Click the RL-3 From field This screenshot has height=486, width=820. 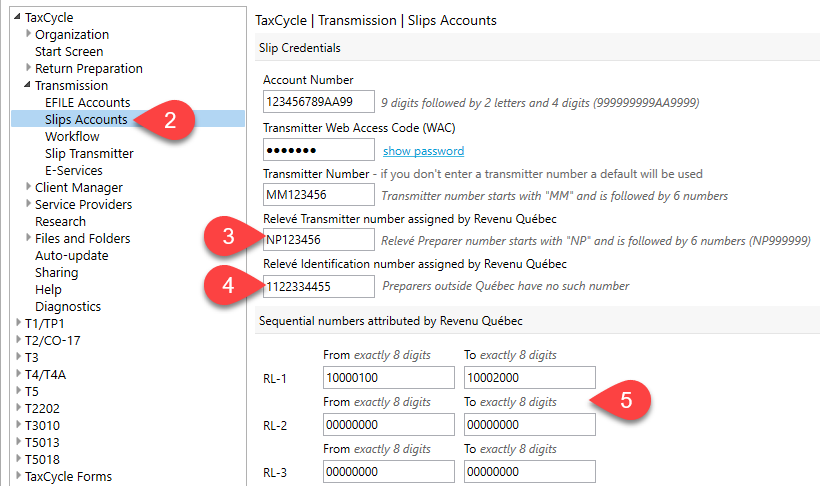(x=389, y=471)
